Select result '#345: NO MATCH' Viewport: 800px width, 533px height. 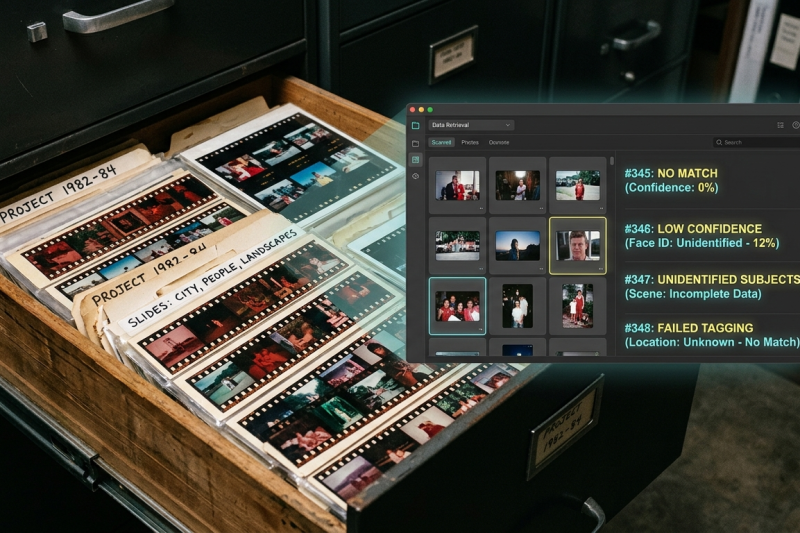pos(671,173)
